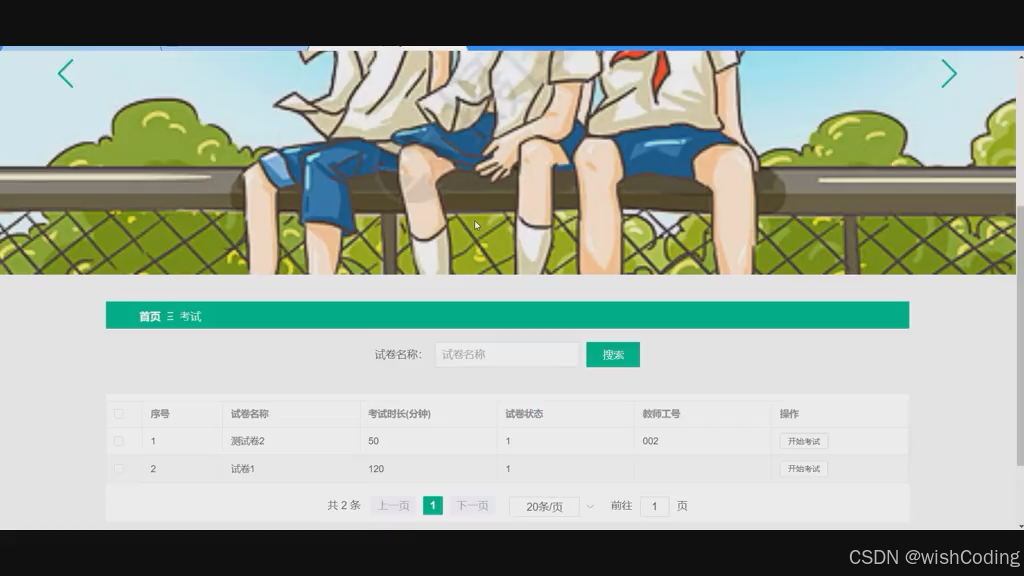Click the go-to-page number input
Image resolution: width=1024 pixels, height=576 pixels.
pyautogui.click(x=654, y=506)
